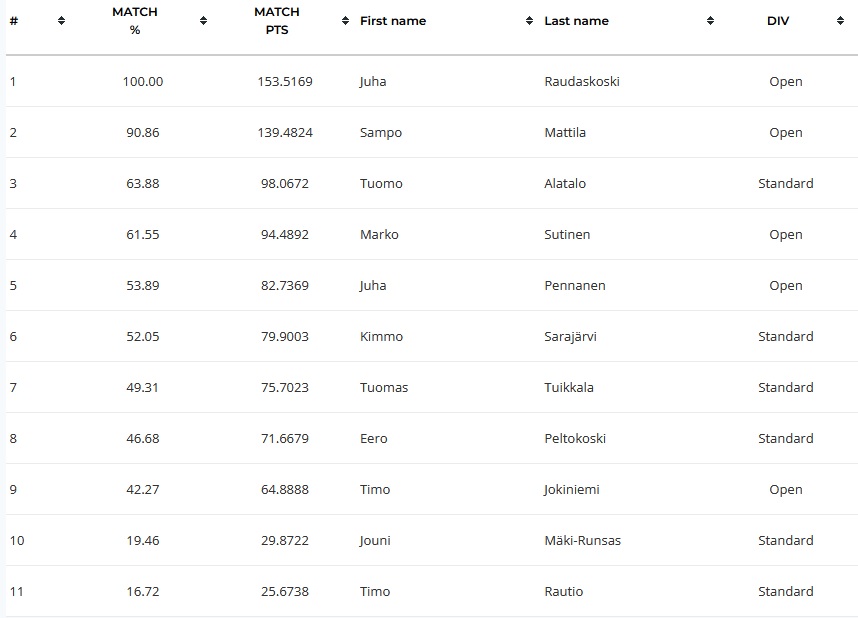Select the MATCH PTS column header
858x618 pixels.
[277, 21]
